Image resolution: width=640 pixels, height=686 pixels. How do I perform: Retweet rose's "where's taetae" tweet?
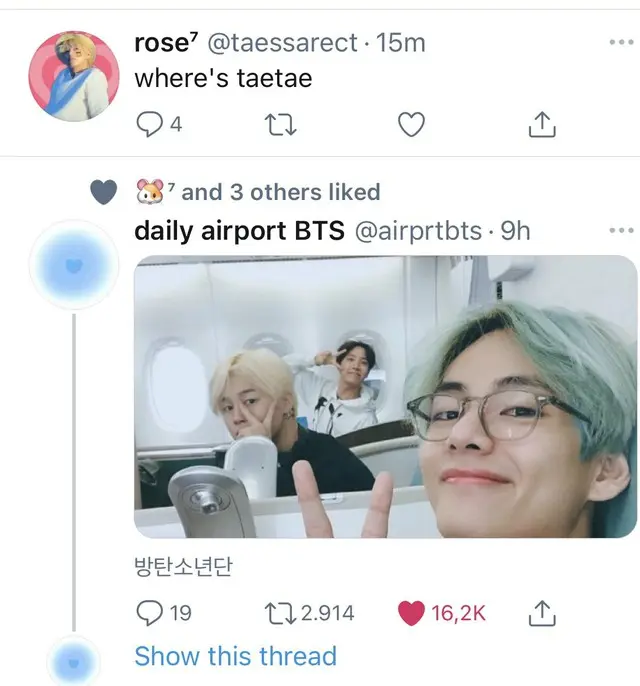pos(280,125)
